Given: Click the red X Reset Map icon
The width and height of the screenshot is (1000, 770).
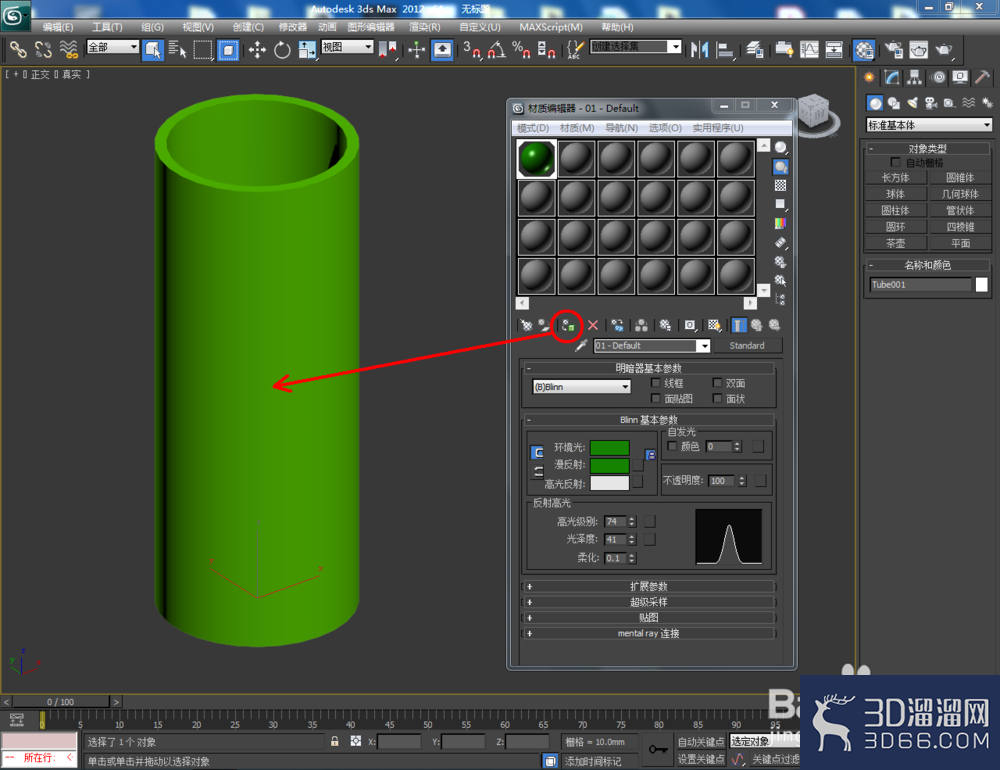Looking at the screenshot, I should tap(592, 325).
